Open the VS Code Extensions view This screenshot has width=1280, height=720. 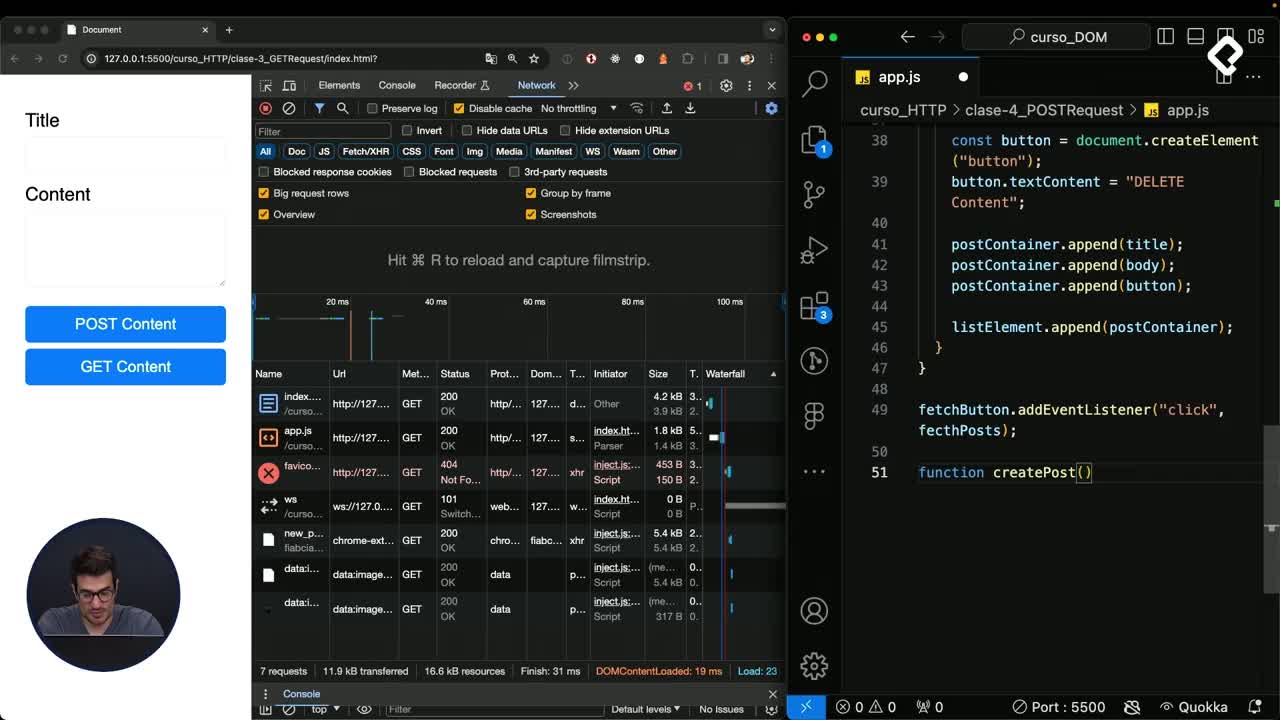(815, 306)
